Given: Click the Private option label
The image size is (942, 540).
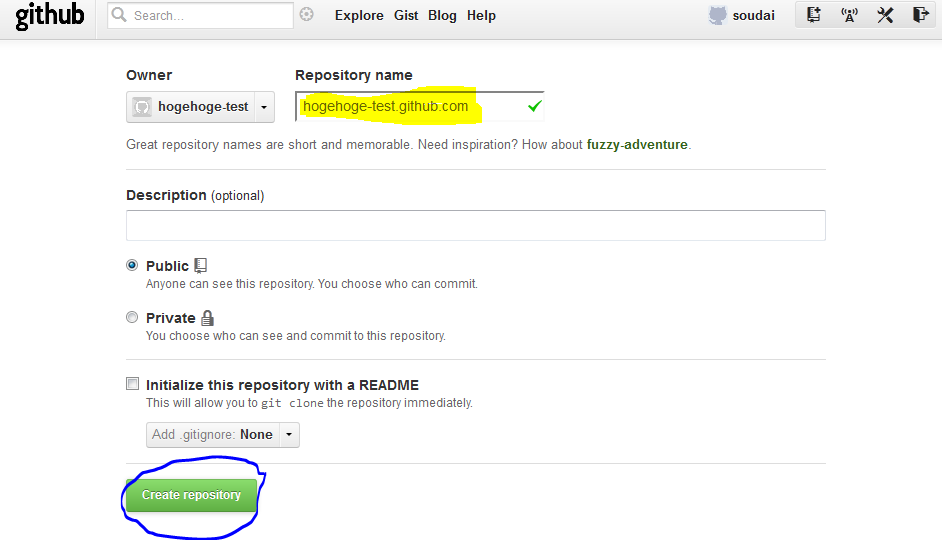Looking at the screenshot, I should pyautogui.click(x=171, y=318).
